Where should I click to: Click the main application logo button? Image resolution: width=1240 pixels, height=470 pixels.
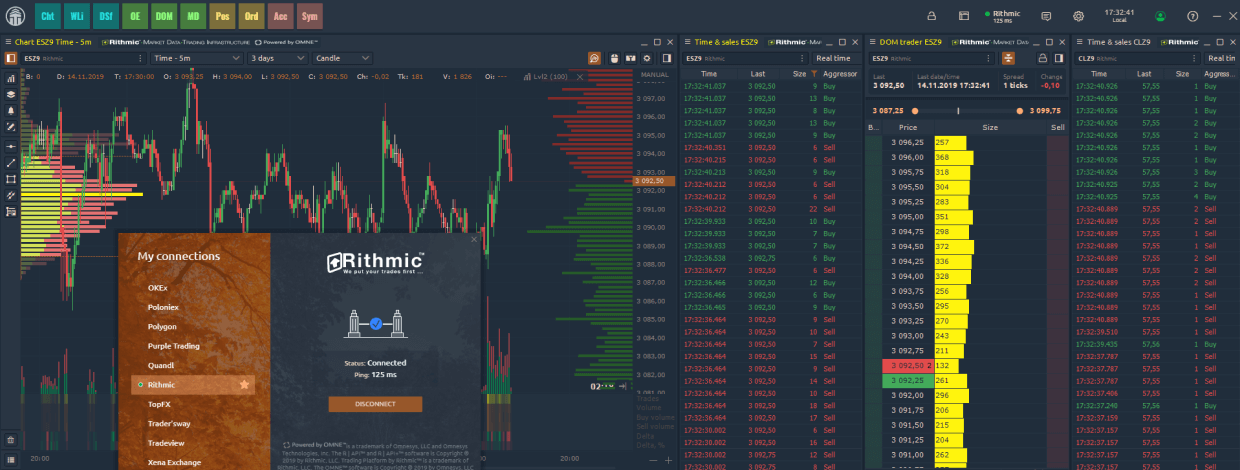point(15,16)
